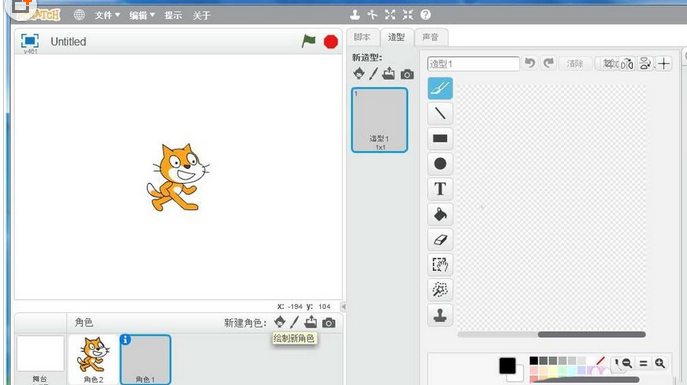Upload costume from file

tap(388, 74)
